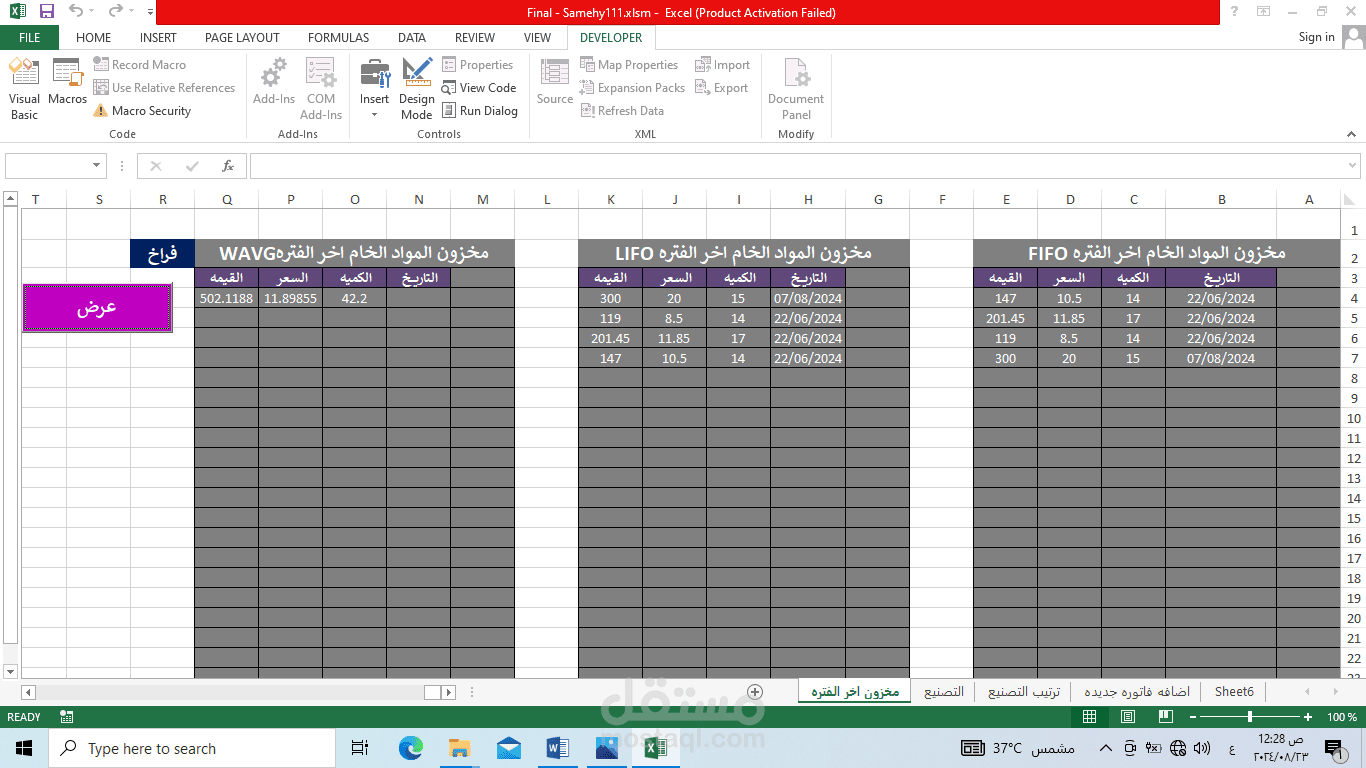This screenshot has width=1366, height=768.
Task: Click the 100 % zoom level
Action: [1342, 717]
